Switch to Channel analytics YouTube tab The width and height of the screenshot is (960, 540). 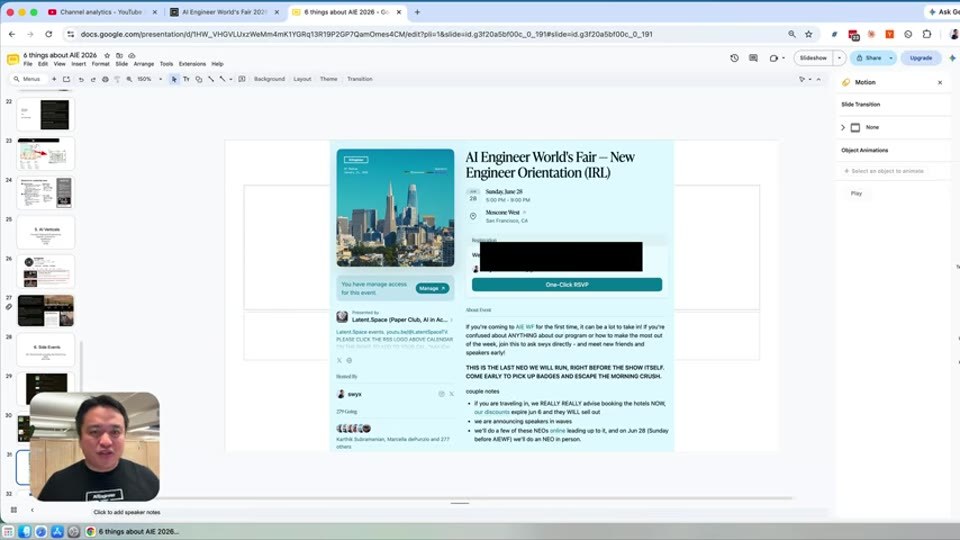point(102,12)
